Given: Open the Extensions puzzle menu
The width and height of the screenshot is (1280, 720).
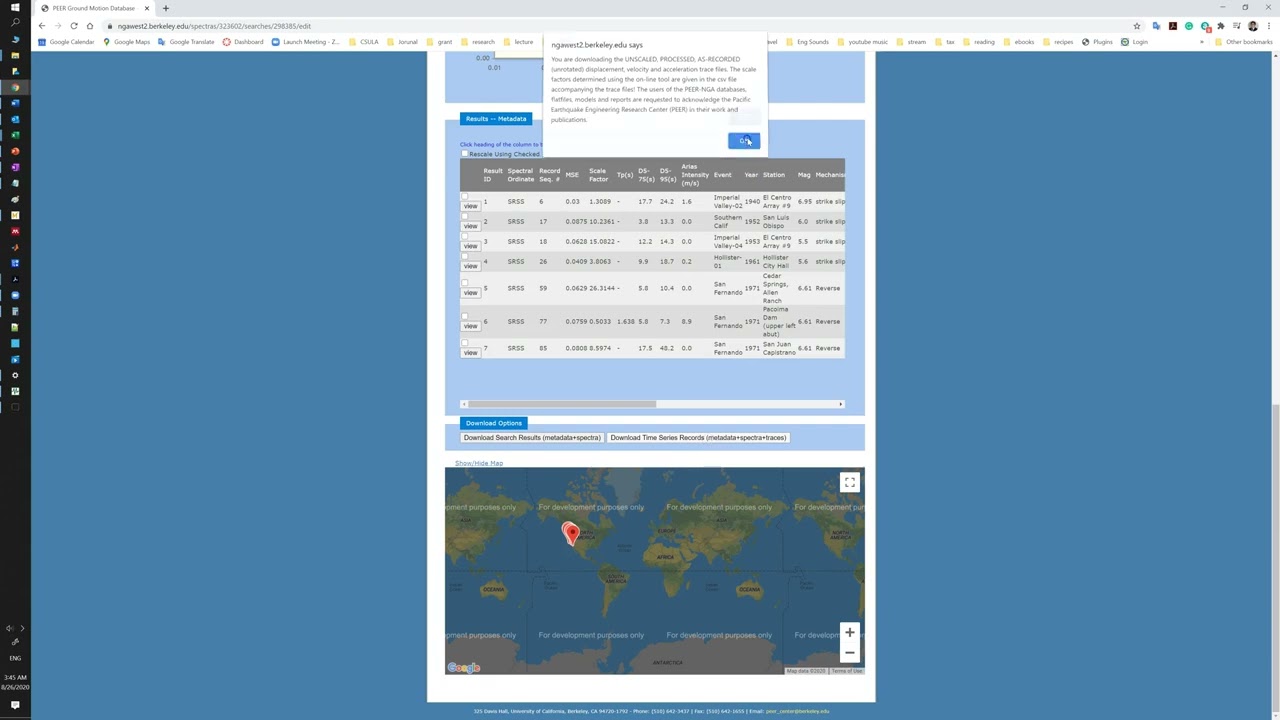Looking at the screenshot, I should (1221, 26).
